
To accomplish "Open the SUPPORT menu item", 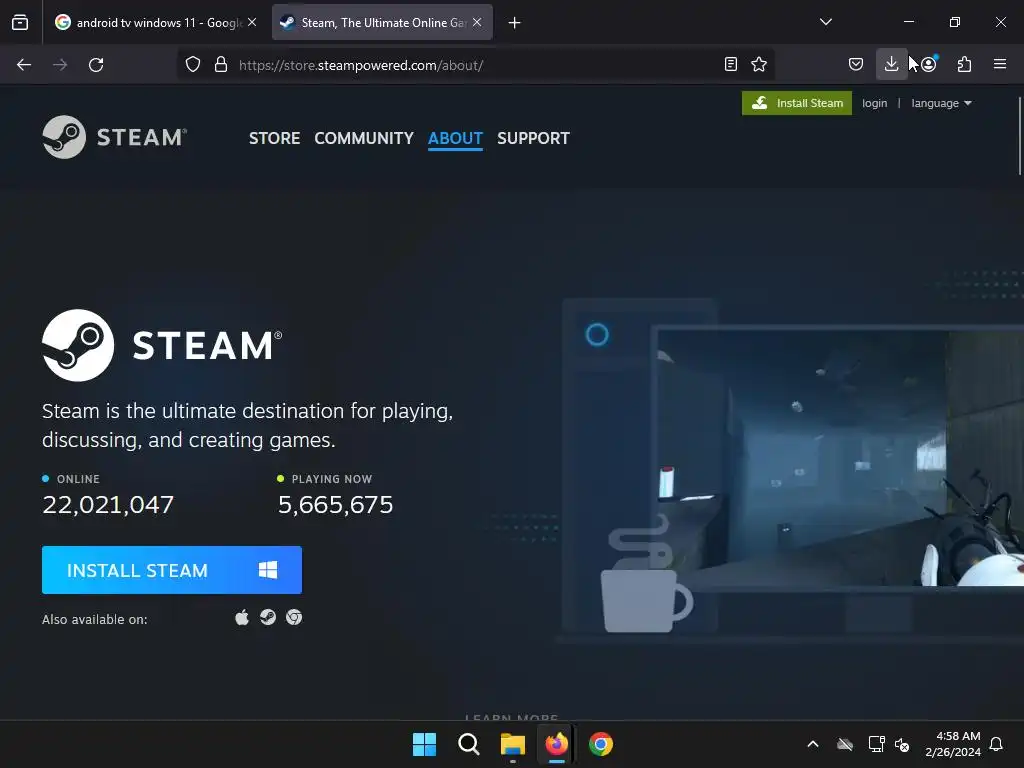I will point(534,138).
